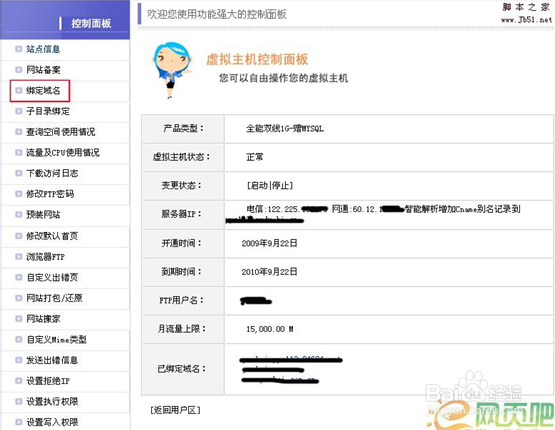This screenshot has height=430, width=555.
Task: Open 发送出错信息 entry
Action: [52, 360]
